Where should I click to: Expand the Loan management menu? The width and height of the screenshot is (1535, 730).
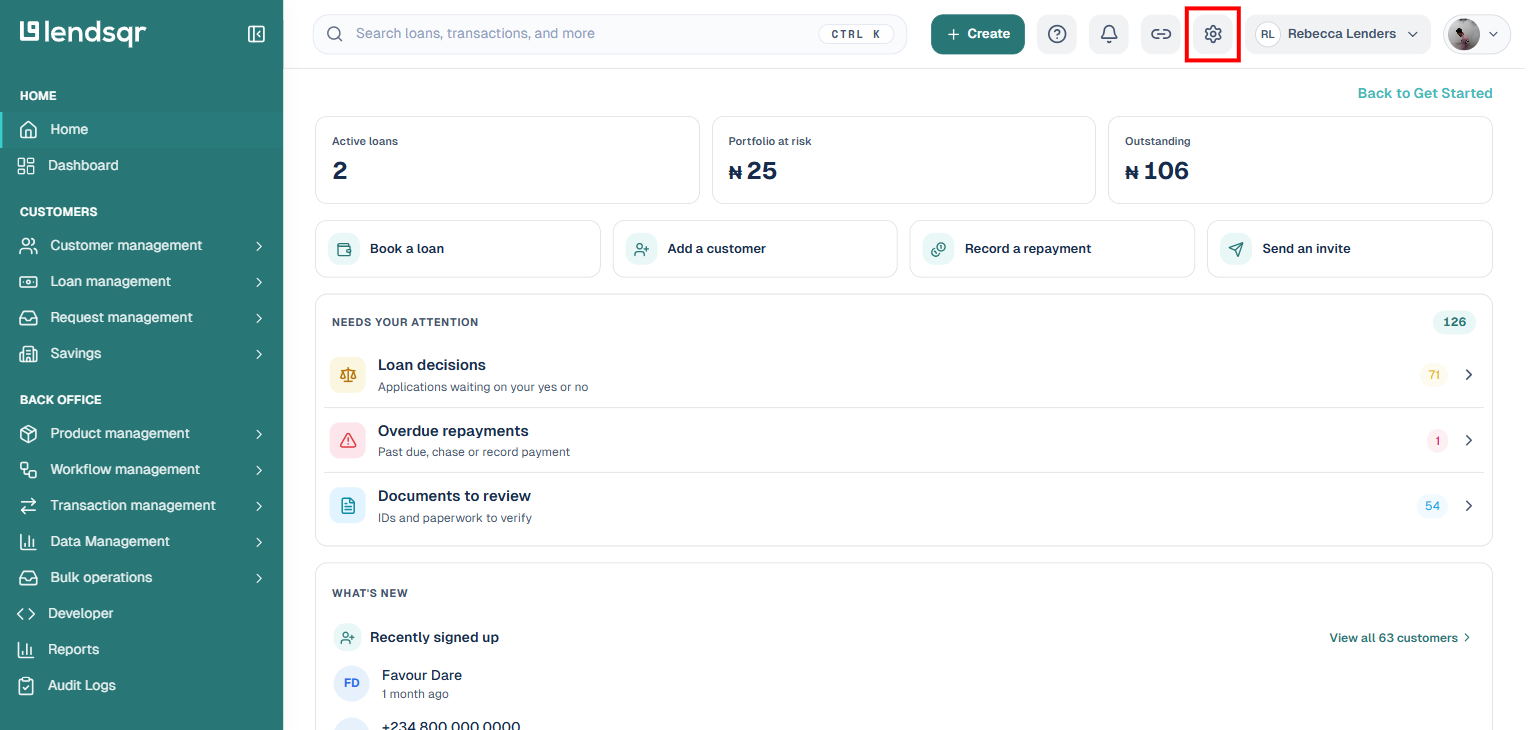142,282
